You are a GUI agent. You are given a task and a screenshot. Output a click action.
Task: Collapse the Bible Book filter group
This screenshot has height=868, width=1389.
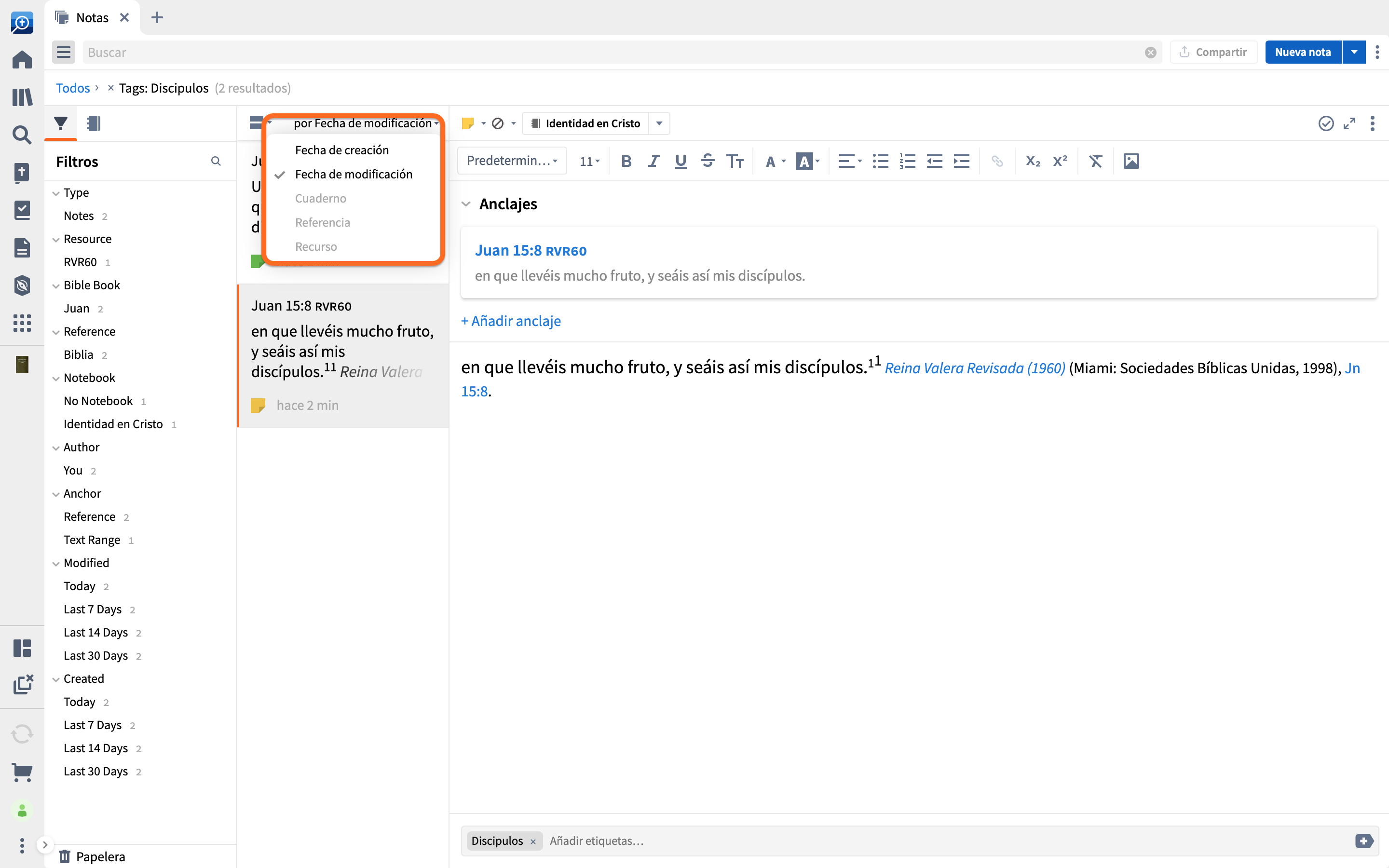click(x=55, y=286)
